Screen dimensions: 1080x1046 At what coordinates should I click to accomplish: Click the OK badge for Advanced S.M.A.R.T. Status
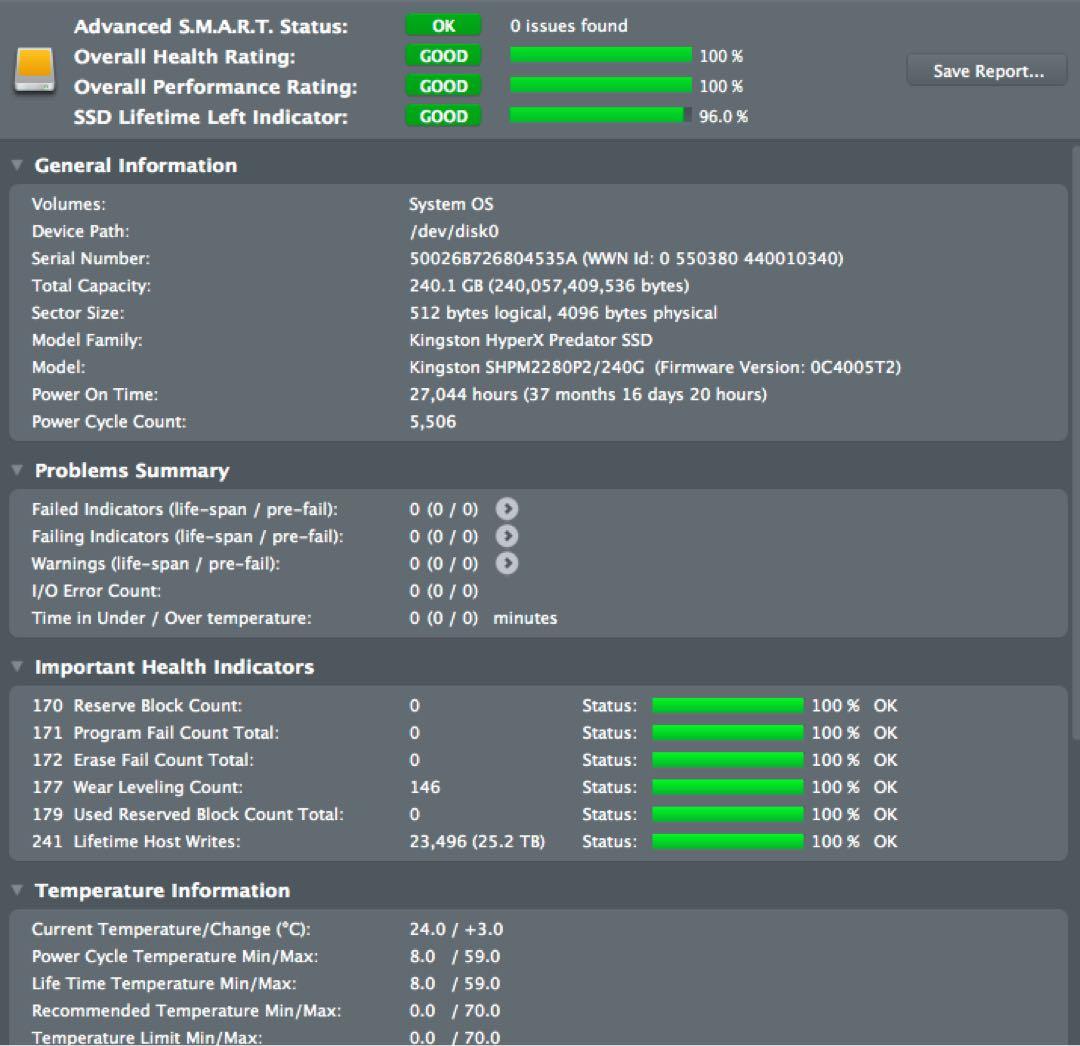(x=443, y=25)
